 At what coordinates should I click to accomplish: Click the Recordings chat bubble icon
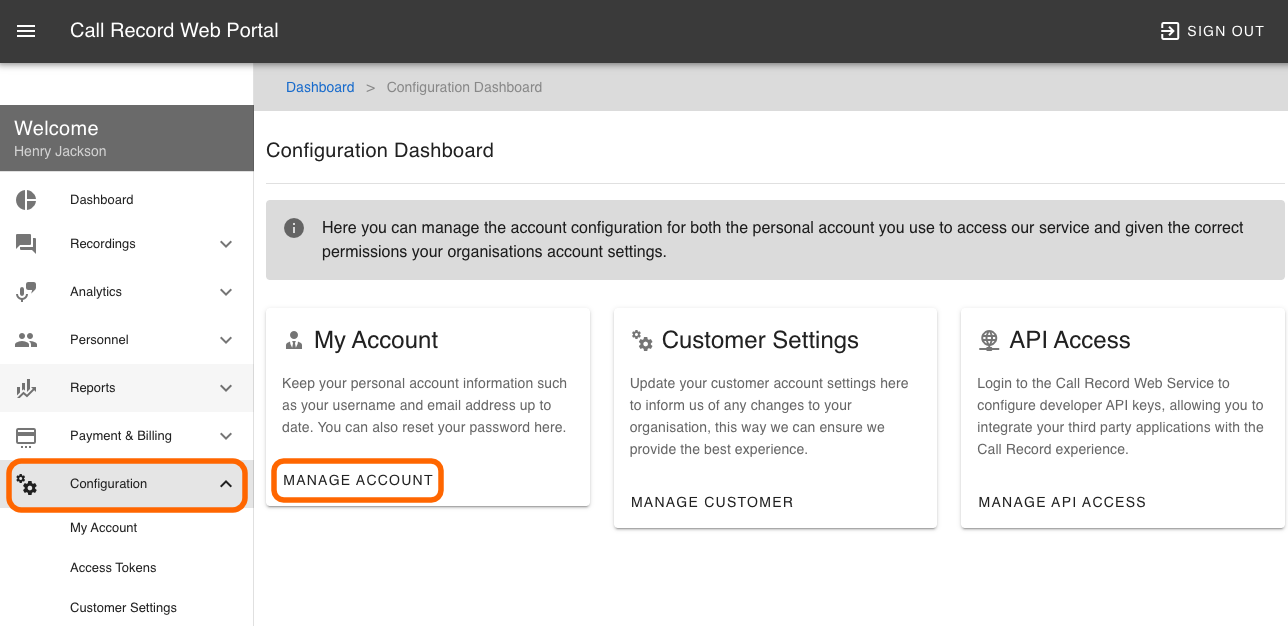coord(26,244)
